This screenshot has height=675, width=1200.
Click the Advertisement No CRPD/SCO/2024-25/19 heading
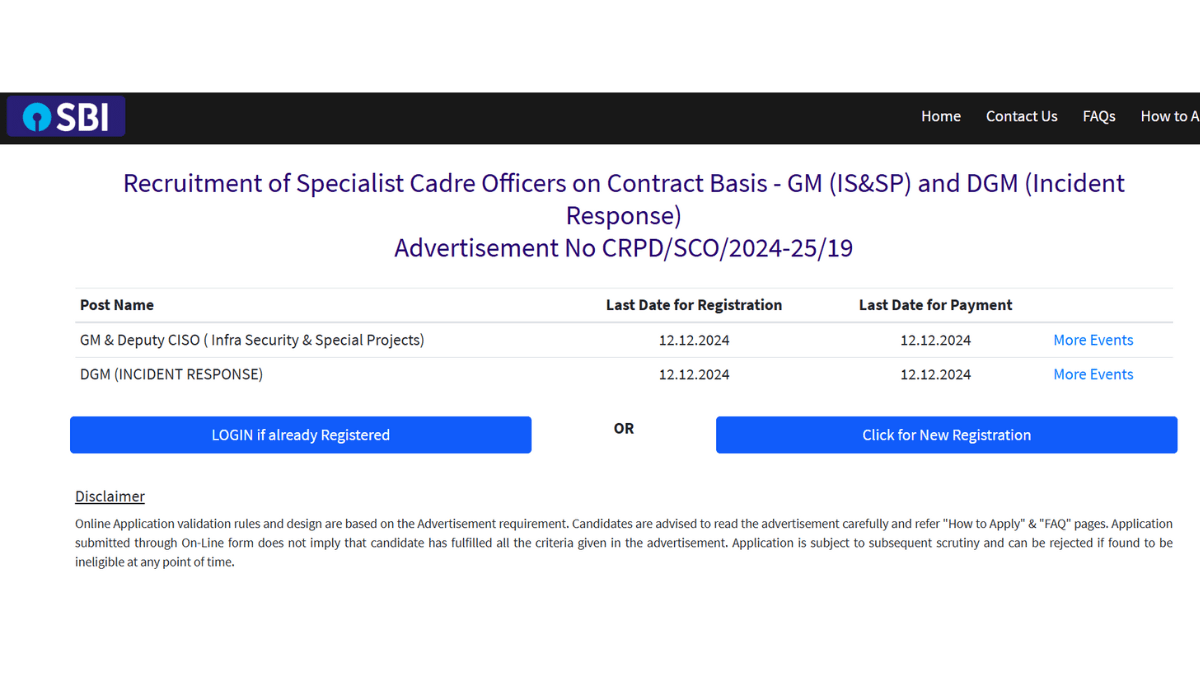623,247
